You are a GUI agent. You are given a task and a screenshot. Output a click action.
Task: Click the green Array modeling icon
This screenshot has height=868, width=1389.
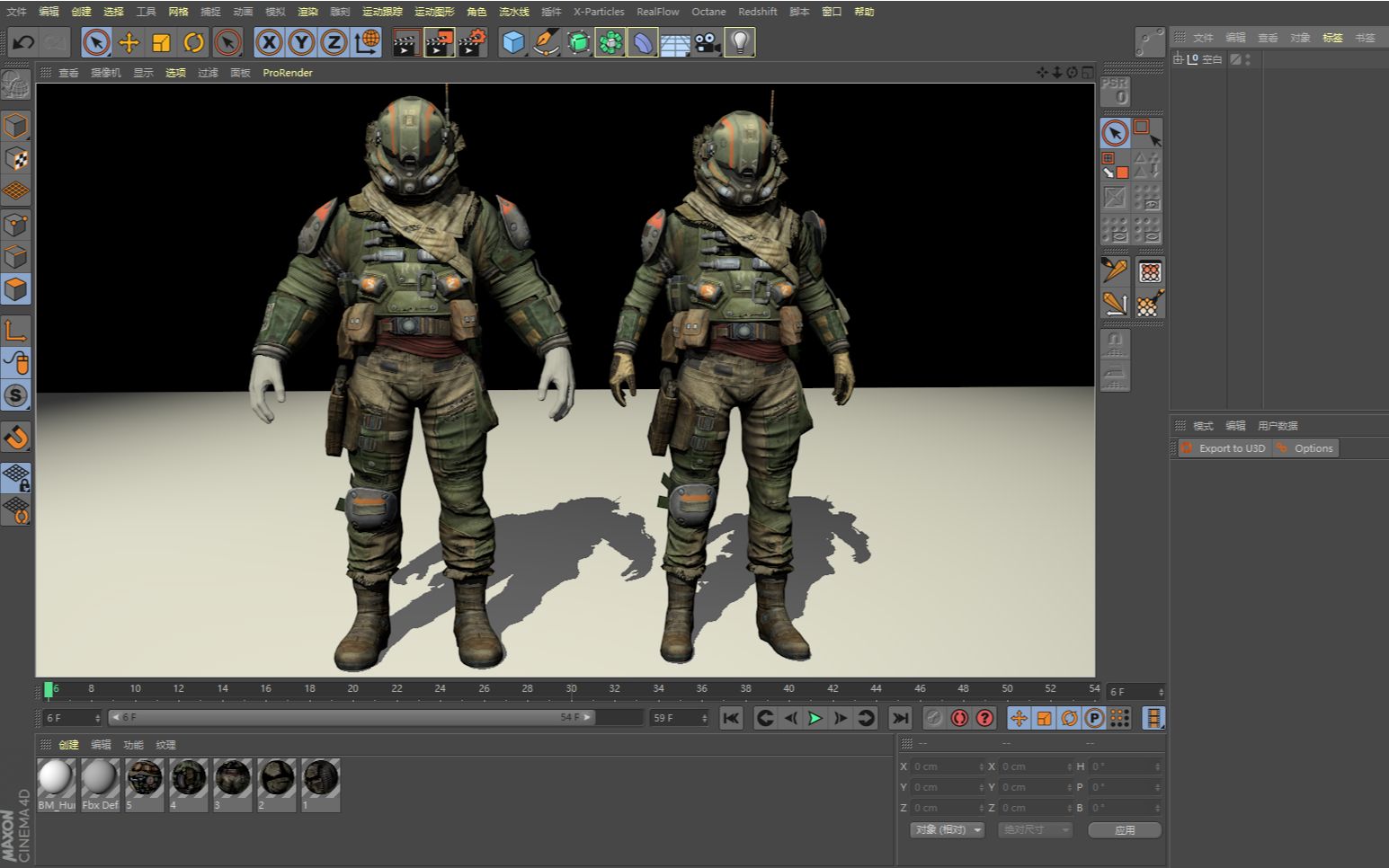click(610, 42)
